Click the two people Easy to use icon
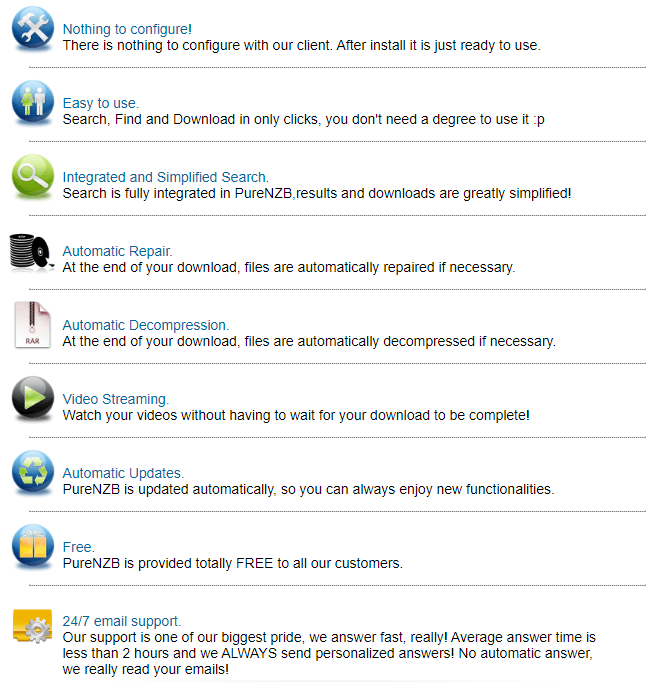 [x=32, y=101]
